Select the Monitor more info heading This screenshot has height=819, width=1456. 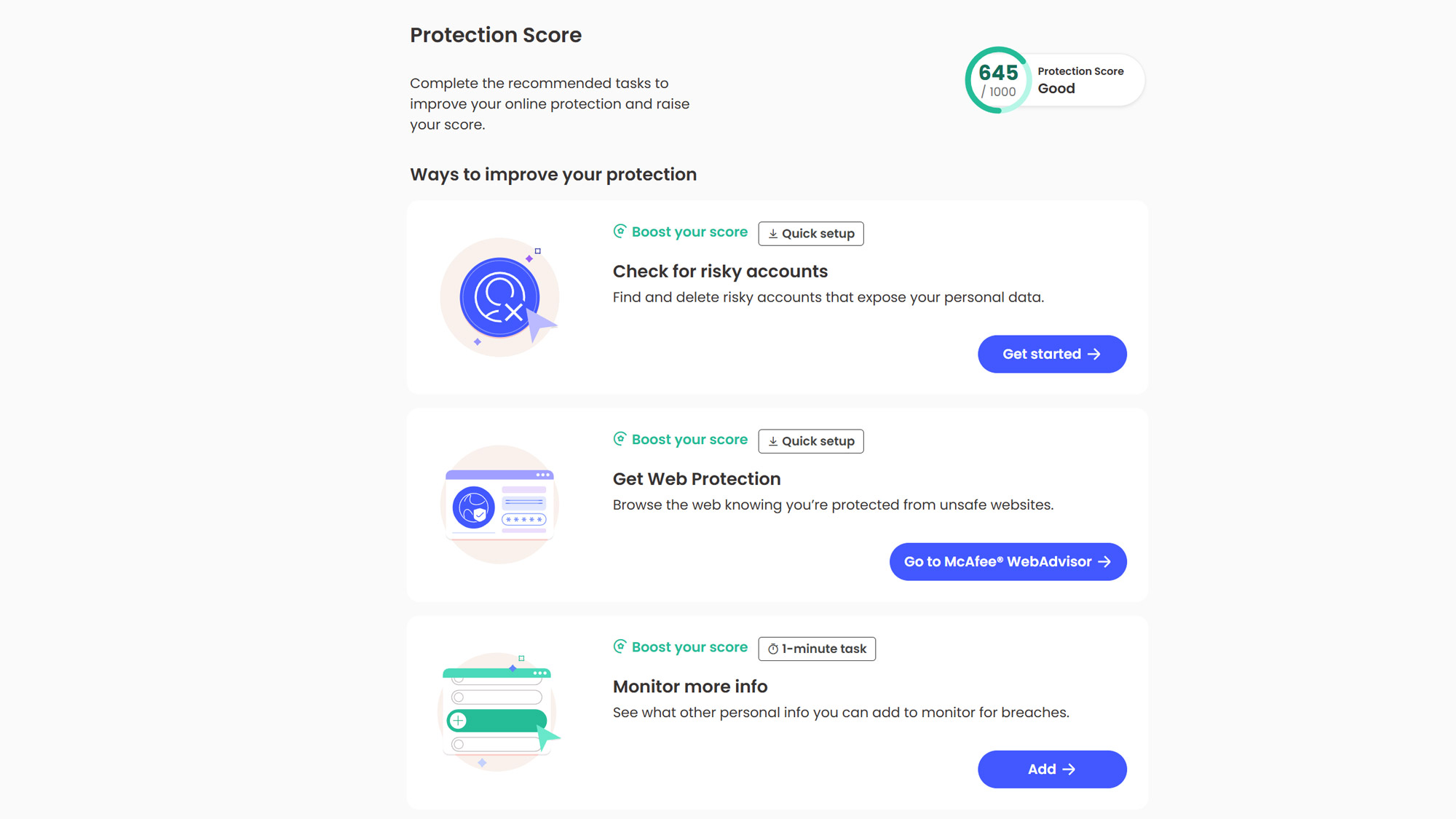(x=690, y=687)
